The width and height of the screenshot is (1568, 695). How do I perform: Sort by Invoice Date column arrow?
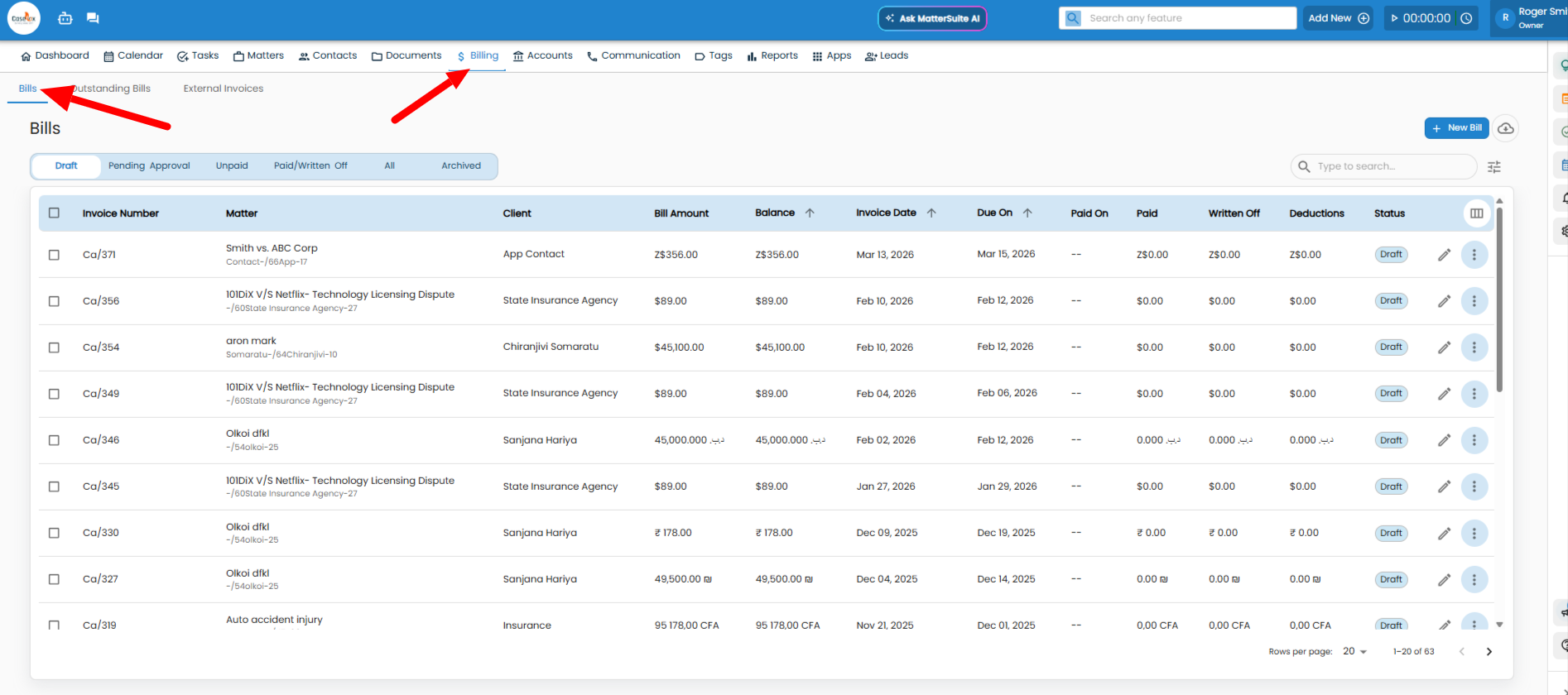[931, 213]
